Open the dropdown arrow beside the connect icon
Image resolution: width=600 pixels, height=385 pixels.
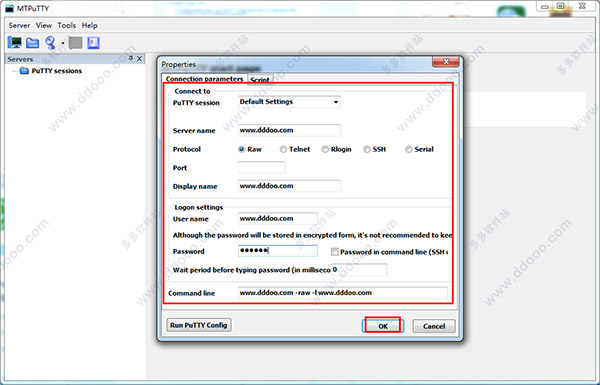(63, 43)
